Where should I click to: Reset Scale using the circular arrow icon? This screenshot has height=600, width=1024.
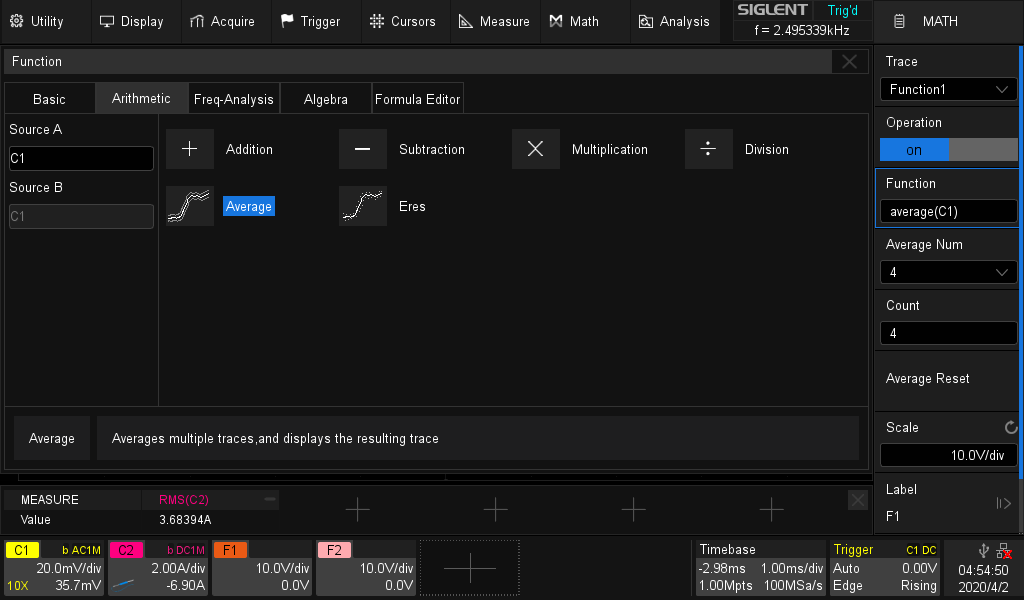click(x=1010, y=427)
